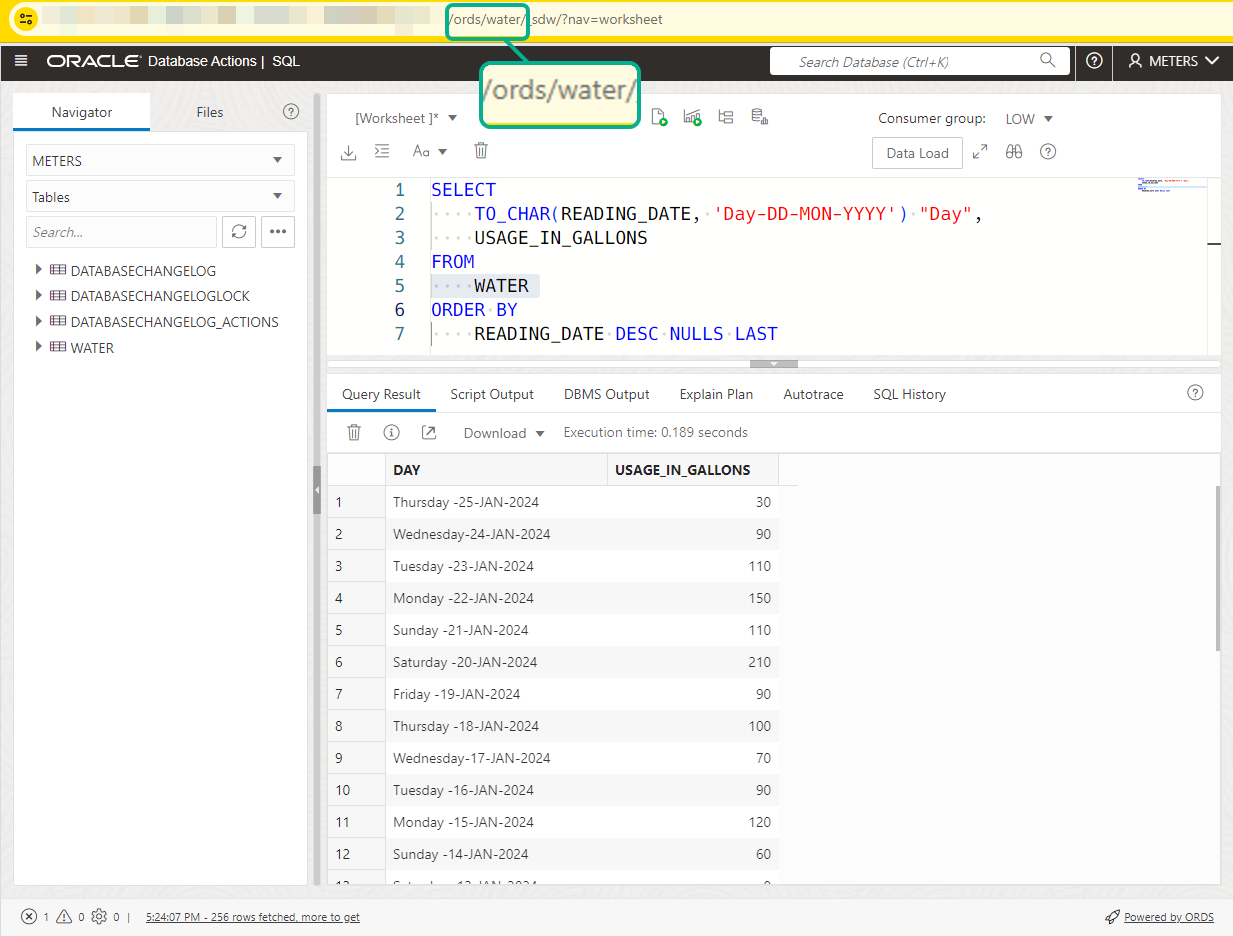This screenshot has height=936, width=1233.
Task: Click the Navigator Search field
Action: (121, 232)
